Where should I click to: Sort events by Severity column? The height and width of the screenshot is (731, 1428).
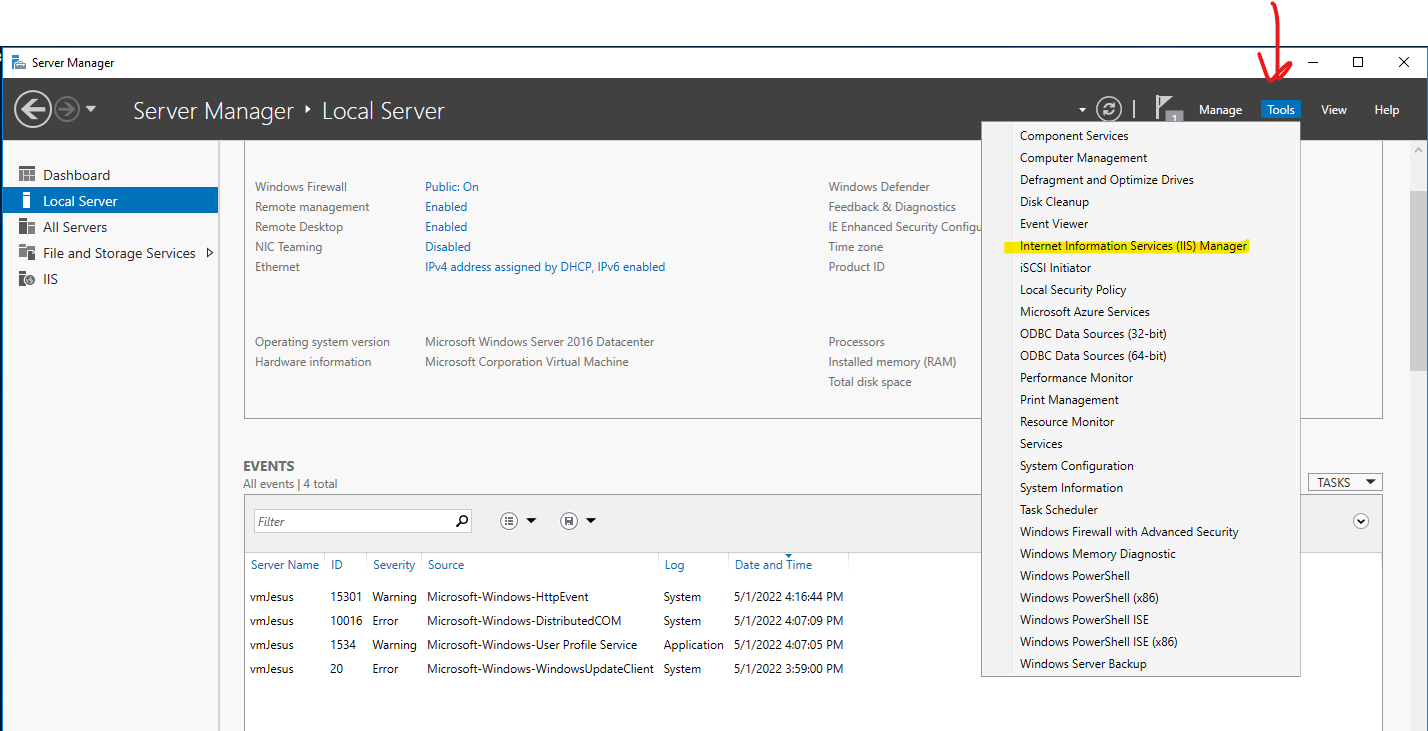[x=394, y=565]
